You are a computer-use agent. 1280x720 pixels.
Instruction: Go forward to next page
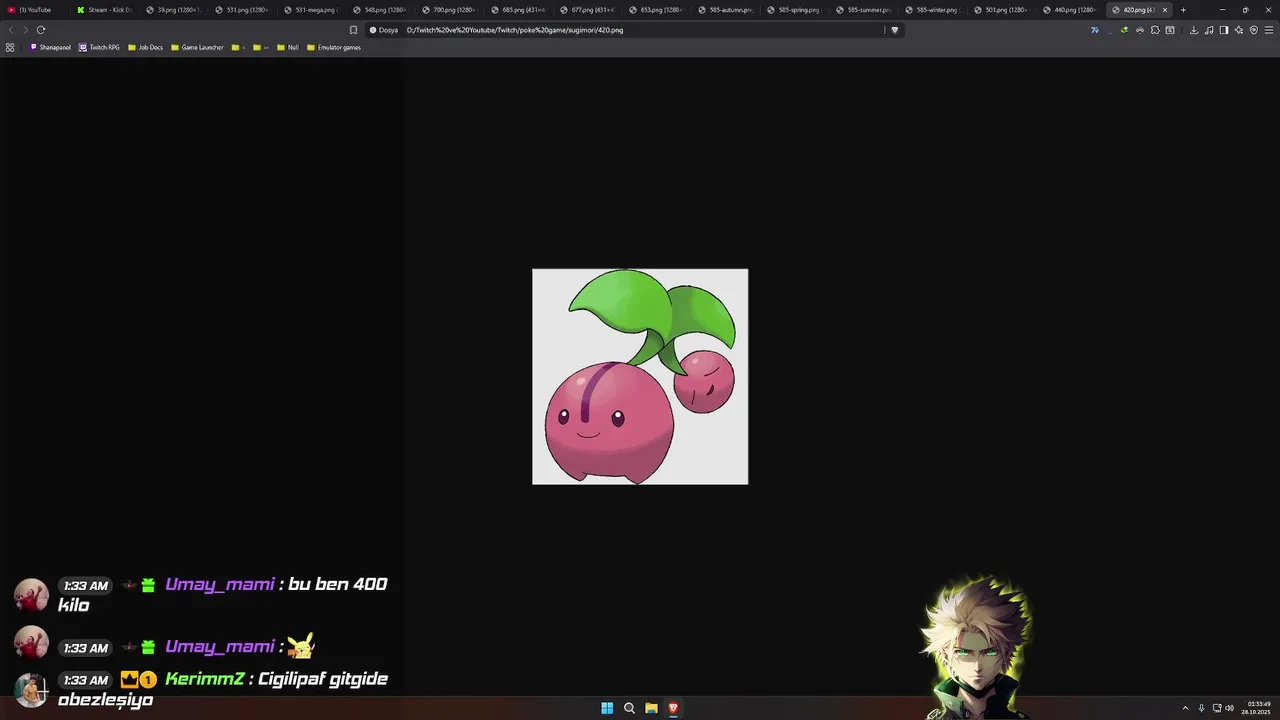pyautogui.click(x=26, y=30)
